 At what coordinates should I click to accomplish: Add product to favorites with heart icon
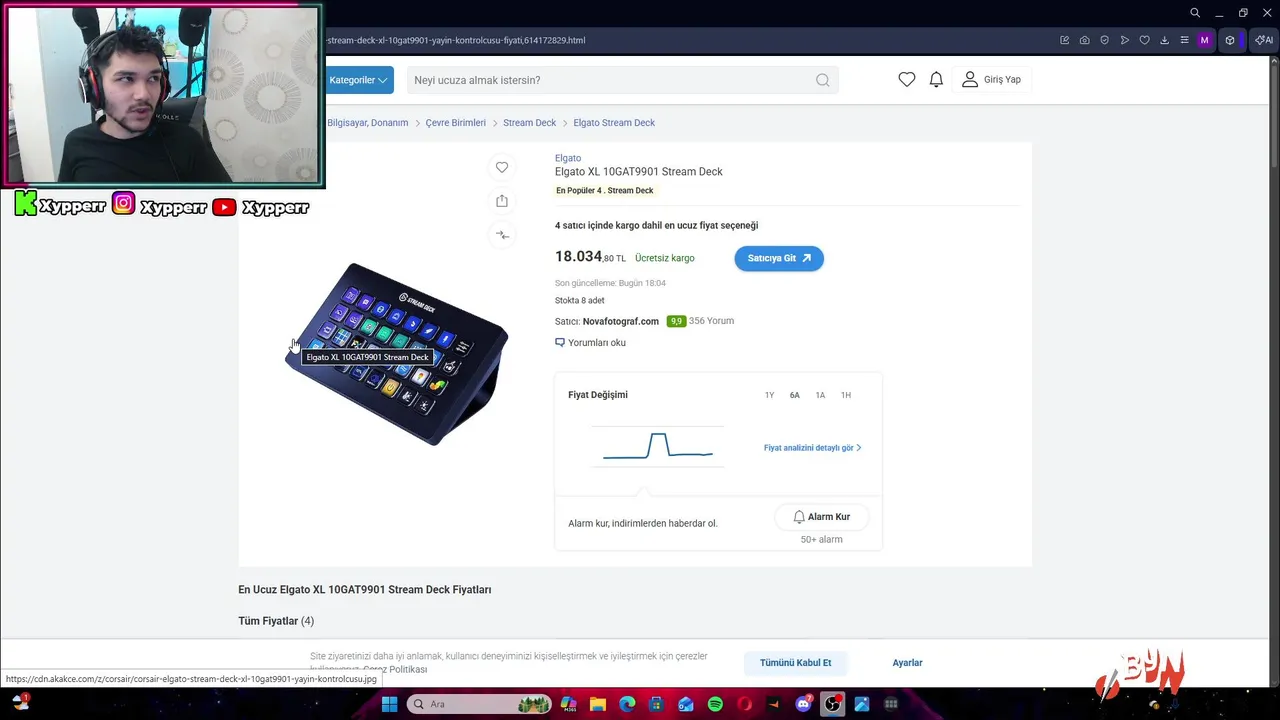(x=502, y=167)
